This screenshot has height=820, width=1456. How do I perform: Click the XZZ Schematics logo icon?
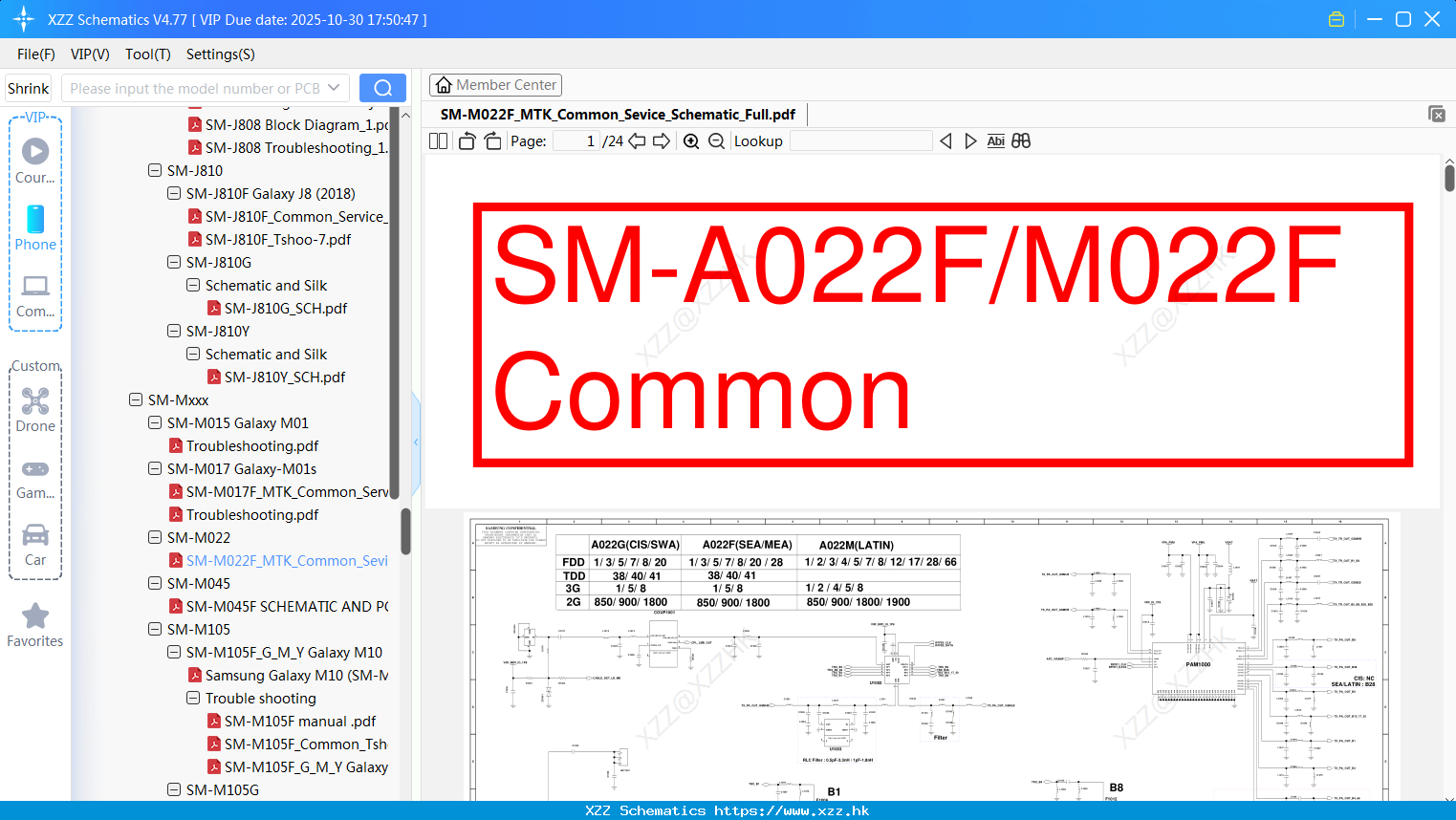[24, 19]
